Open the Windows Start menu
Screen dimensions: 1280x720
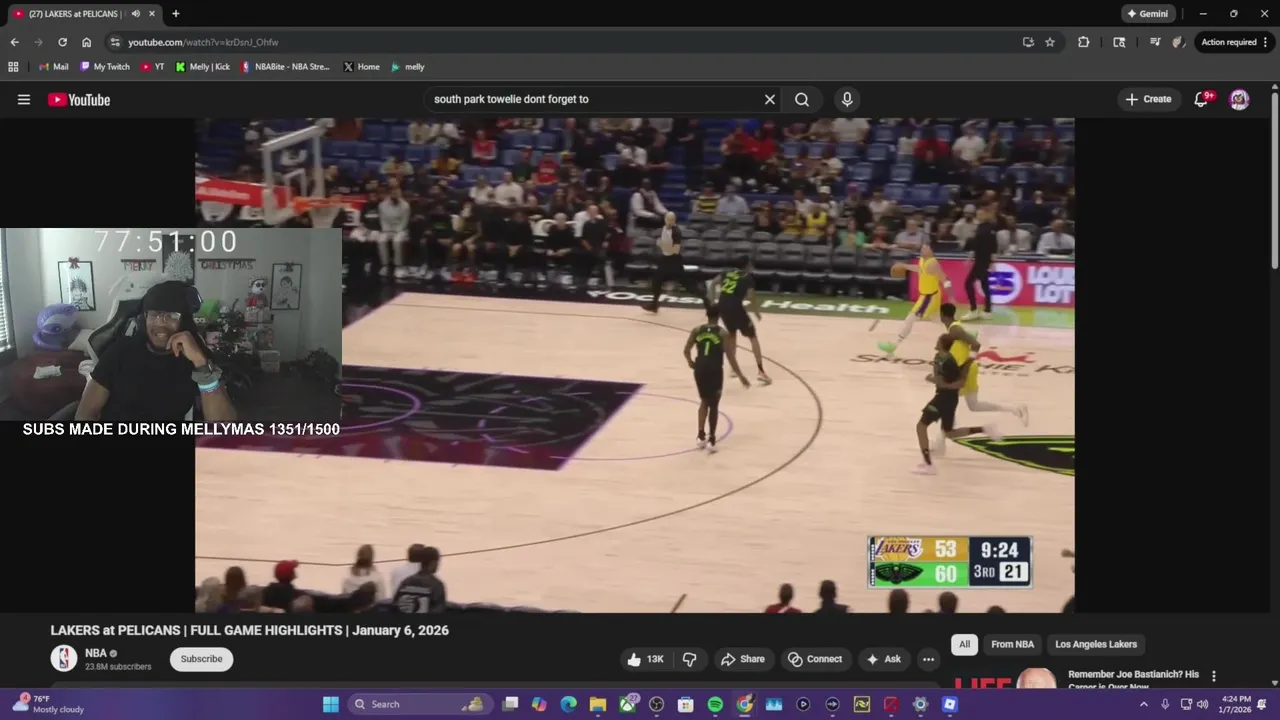tap(330, 704)
